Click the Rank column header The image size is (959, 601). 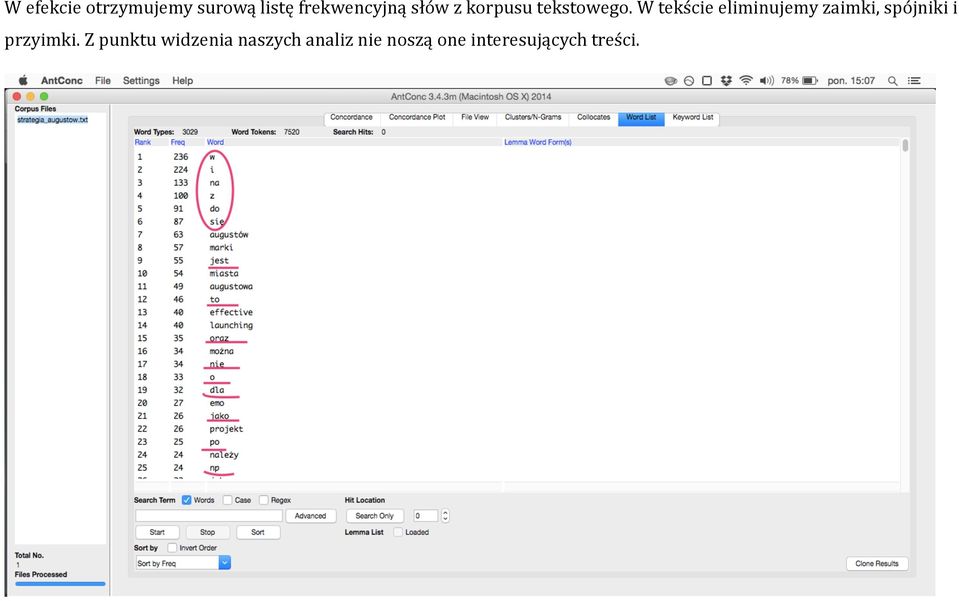pos(143,142)
